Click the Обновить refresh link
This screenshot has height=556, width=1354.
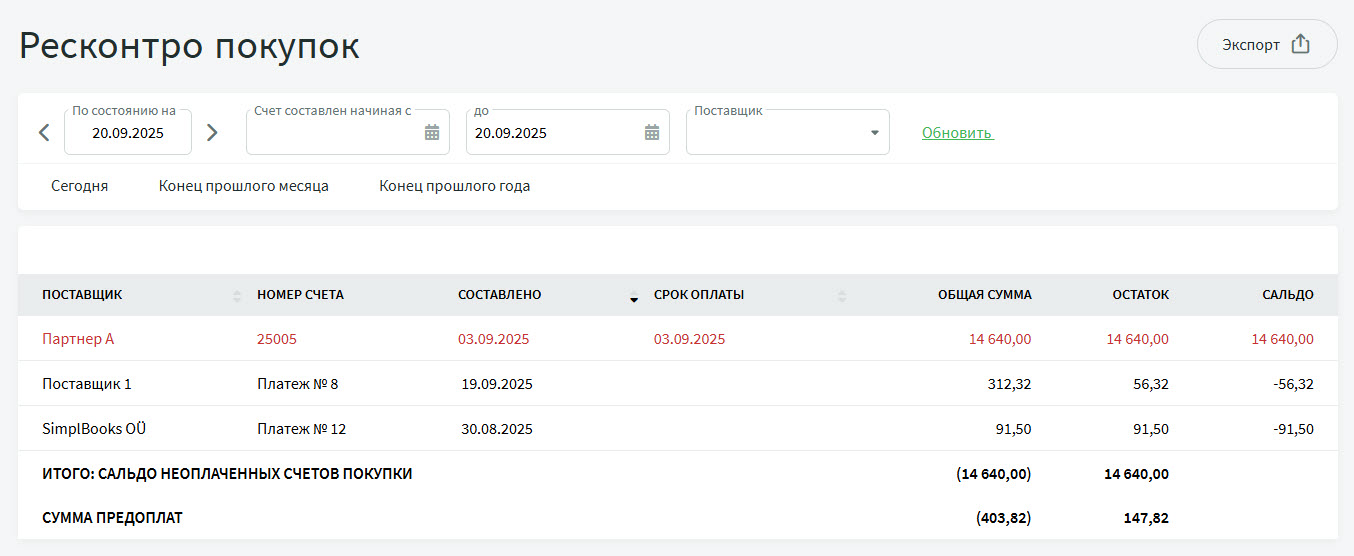point(956,133)
